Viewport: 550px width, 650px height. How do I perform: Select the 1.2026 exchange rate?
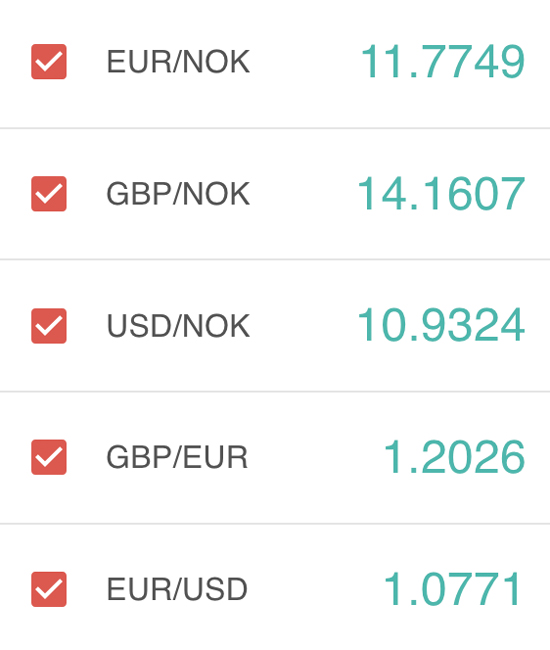[455, 457]
